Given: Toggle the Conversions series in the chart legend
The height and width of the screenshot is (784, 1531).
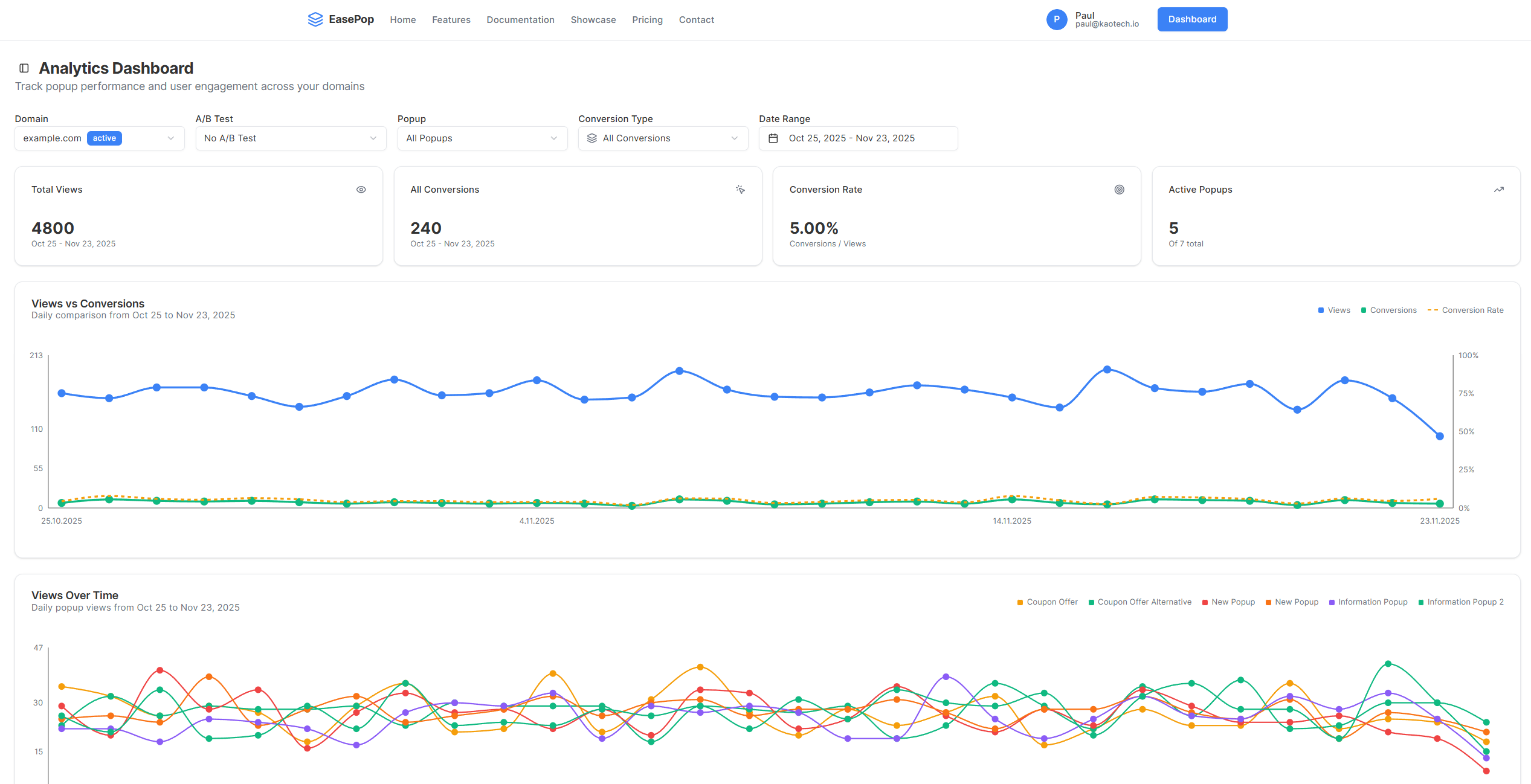Looking at the screenshot, I should pyautogui.click(x=1388, y=310).
